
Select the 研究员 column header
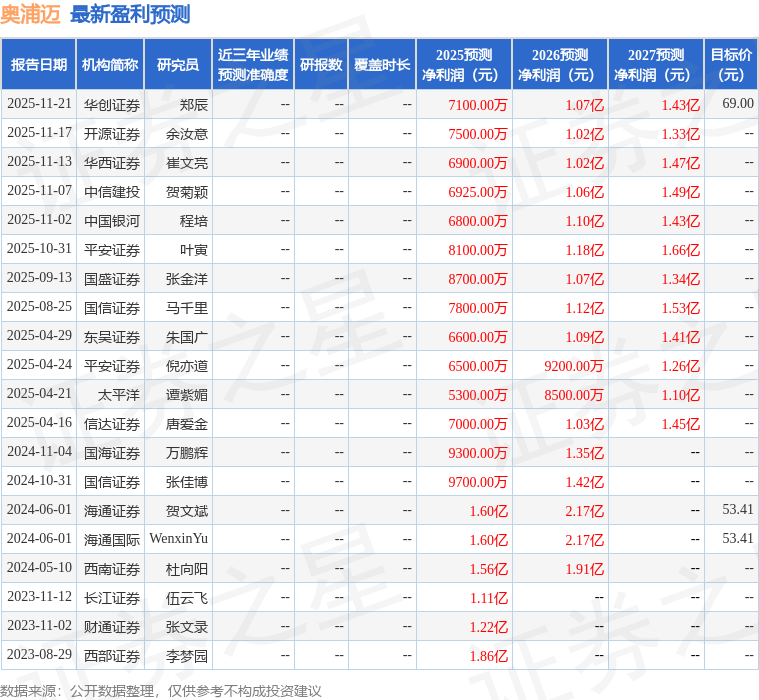(x=178, y=65)
